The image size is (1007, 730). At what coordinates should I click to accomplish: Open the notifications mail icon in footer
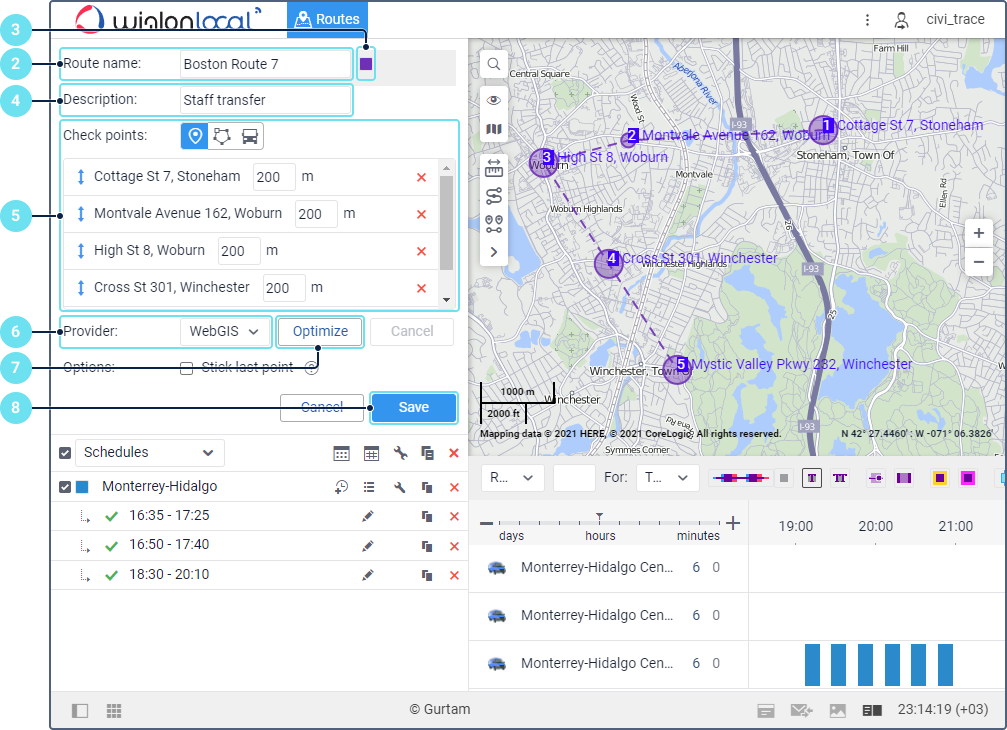[x=801, y=711]
